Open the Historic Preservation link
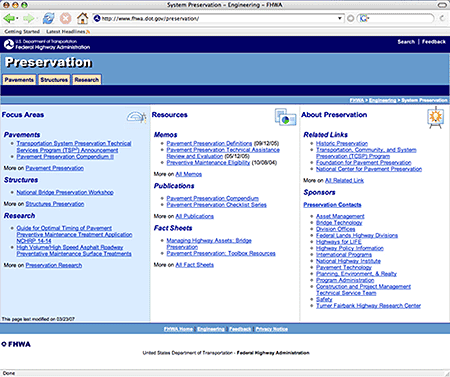 (x=342, y=143)
